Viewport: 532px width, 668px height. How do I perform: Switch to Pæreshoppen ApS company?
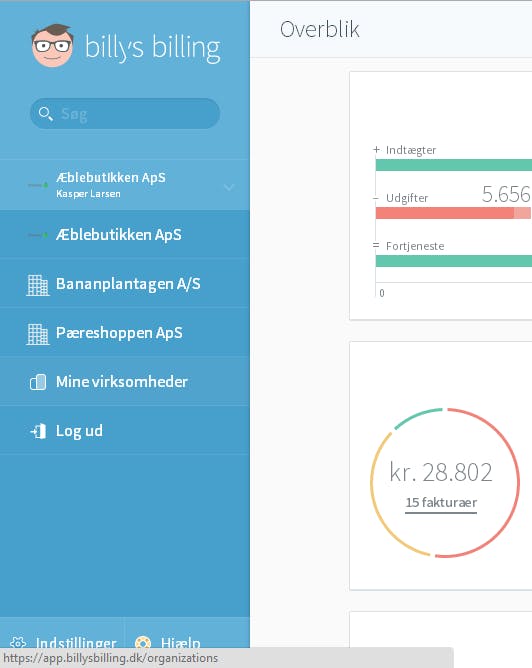coord(125,333)
